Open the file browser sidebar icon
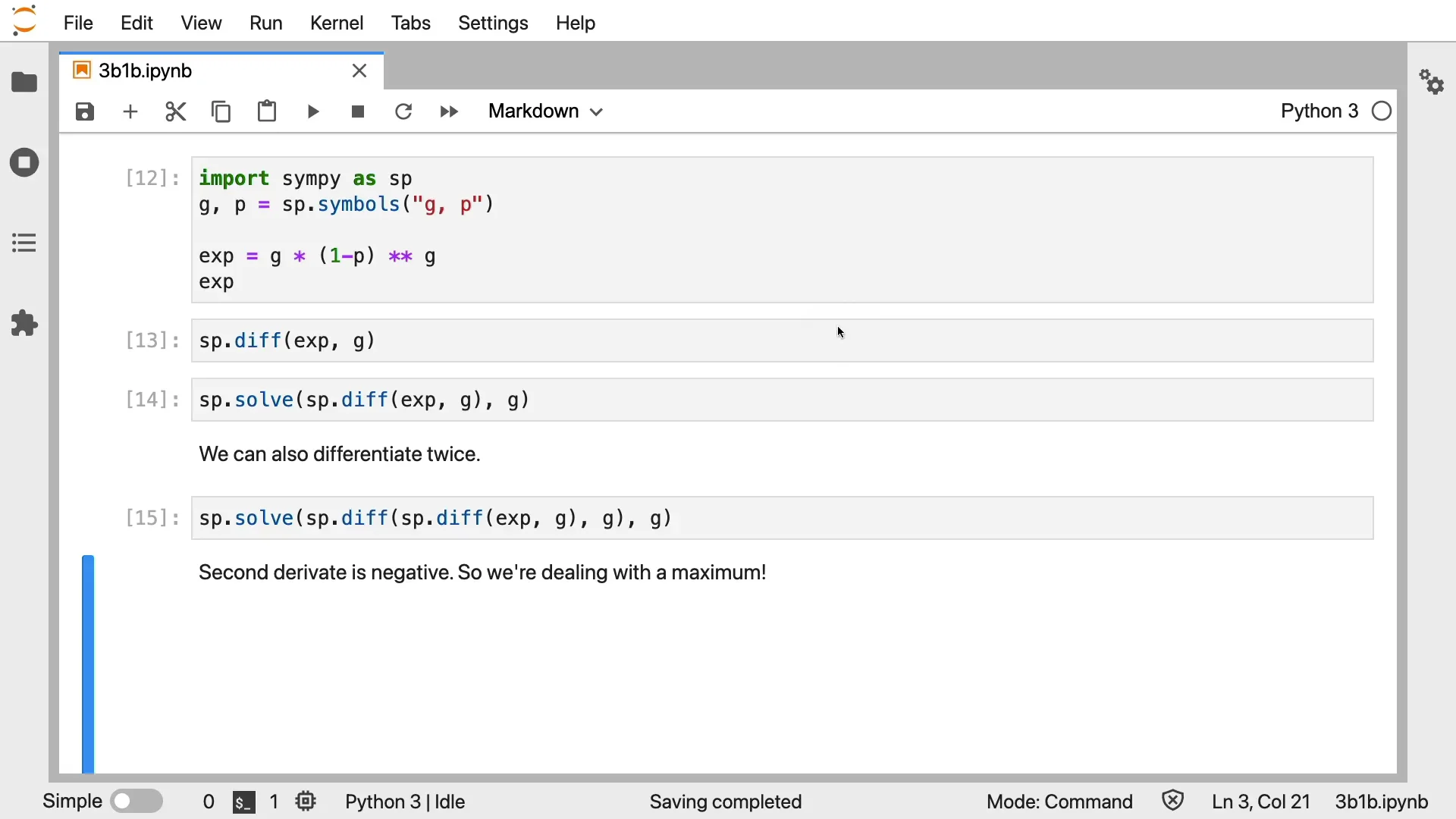Screen dimensions: 1456x819 pyautogui.click(x=24, y=82)
